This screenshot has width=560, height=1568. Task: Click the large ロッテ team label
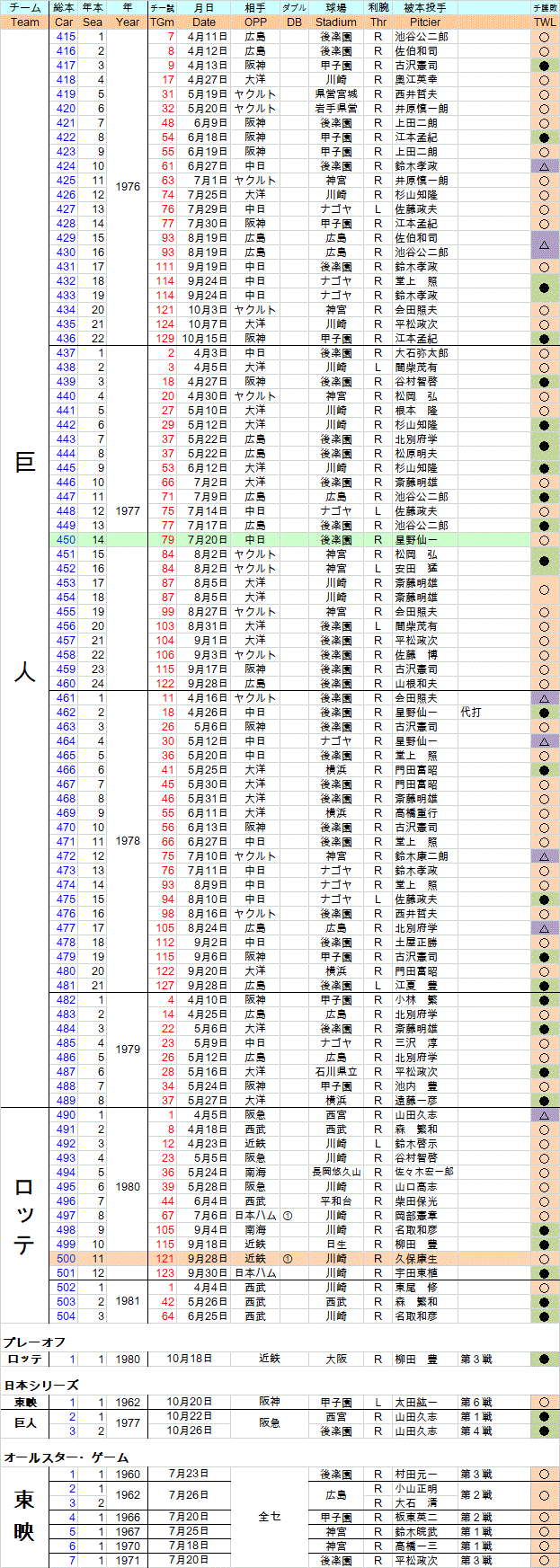(x=25, y=1216)
